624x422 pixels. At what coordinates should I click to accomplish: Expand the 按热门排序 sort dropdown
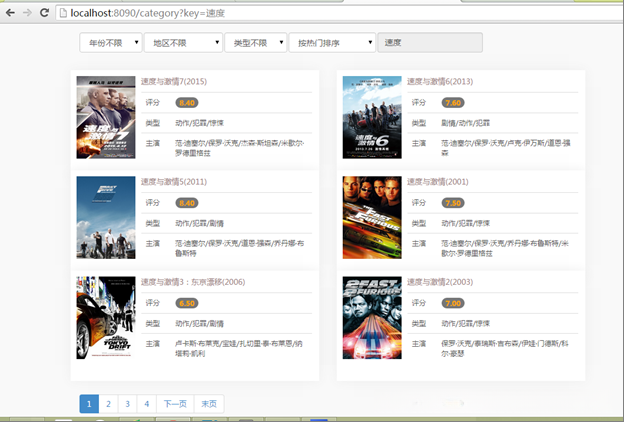[332, 43]
